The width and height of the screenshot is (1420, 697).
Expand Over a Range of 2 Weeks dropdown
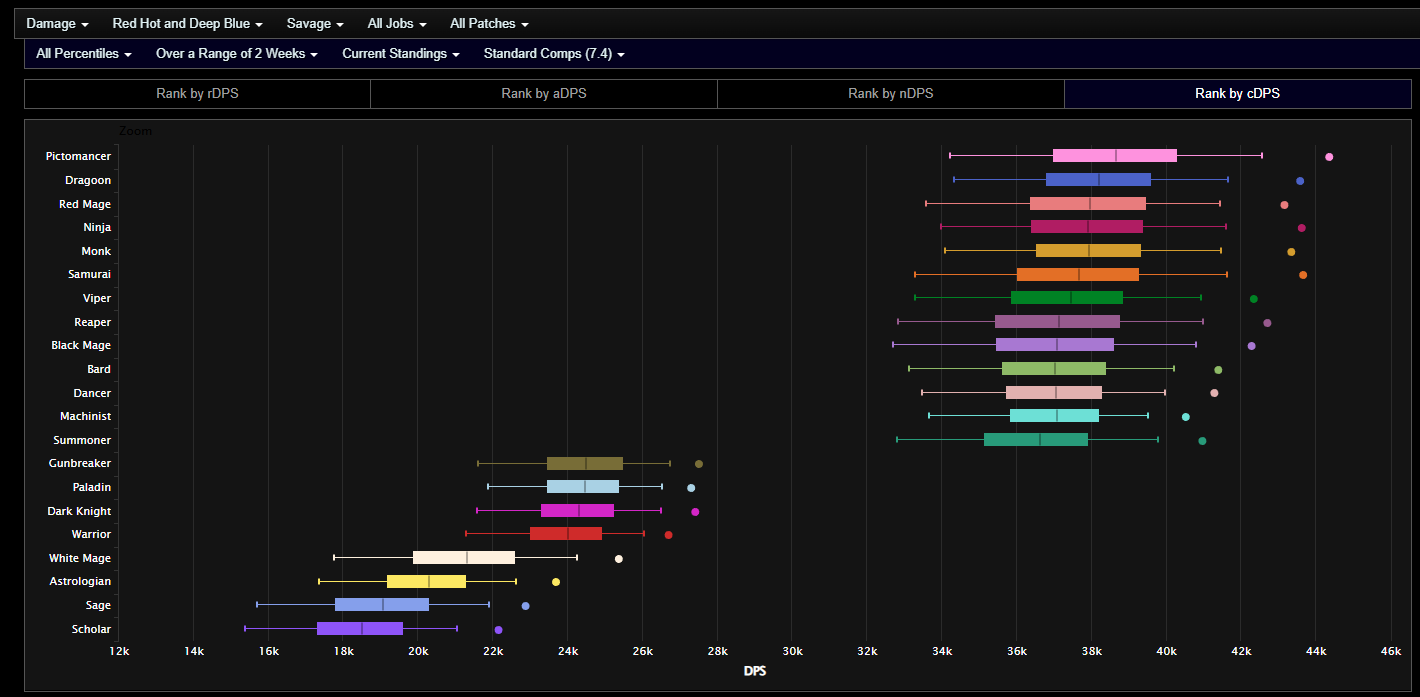[237, 54]
